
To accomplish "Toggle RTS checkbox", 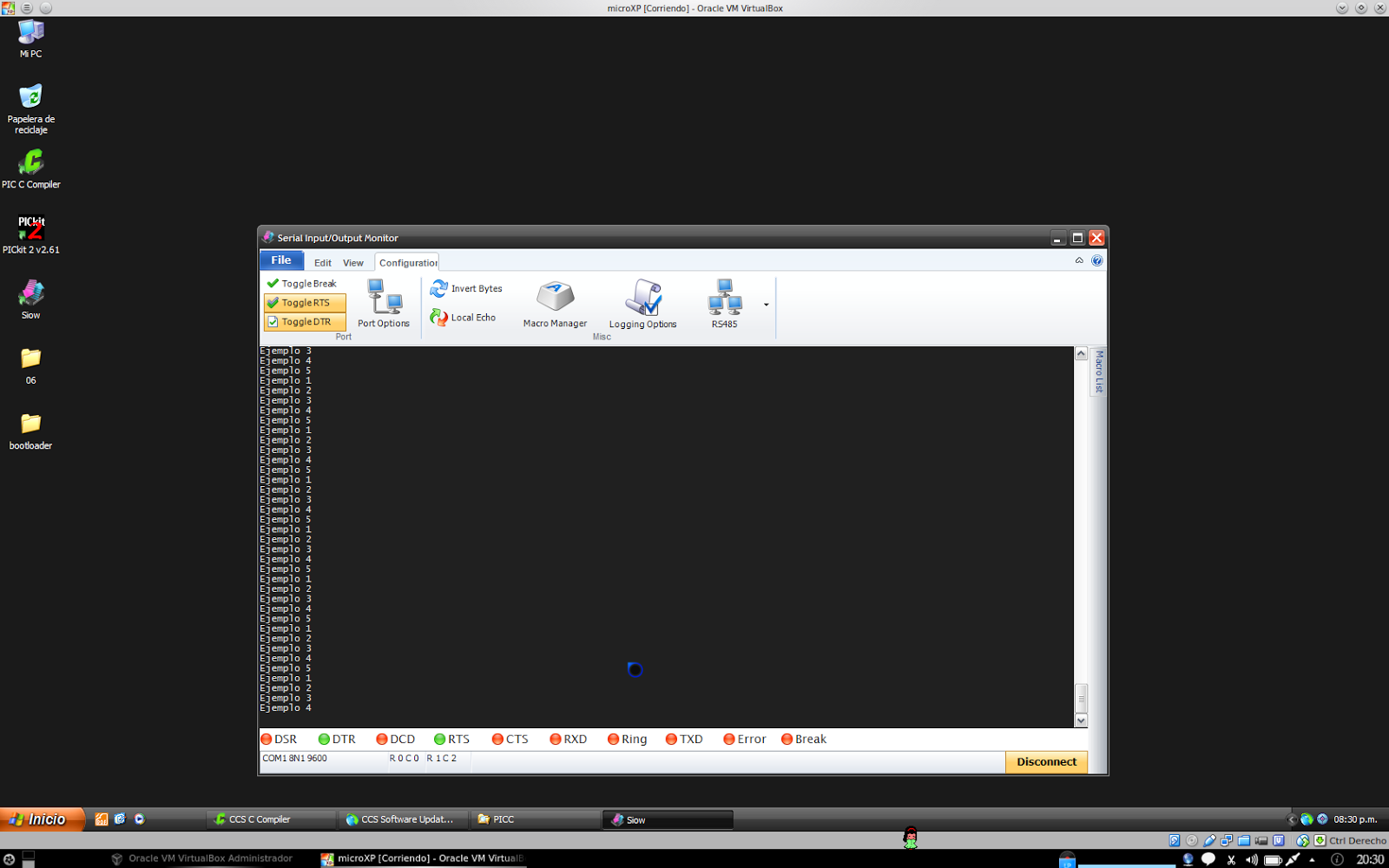I will [305, 303].
